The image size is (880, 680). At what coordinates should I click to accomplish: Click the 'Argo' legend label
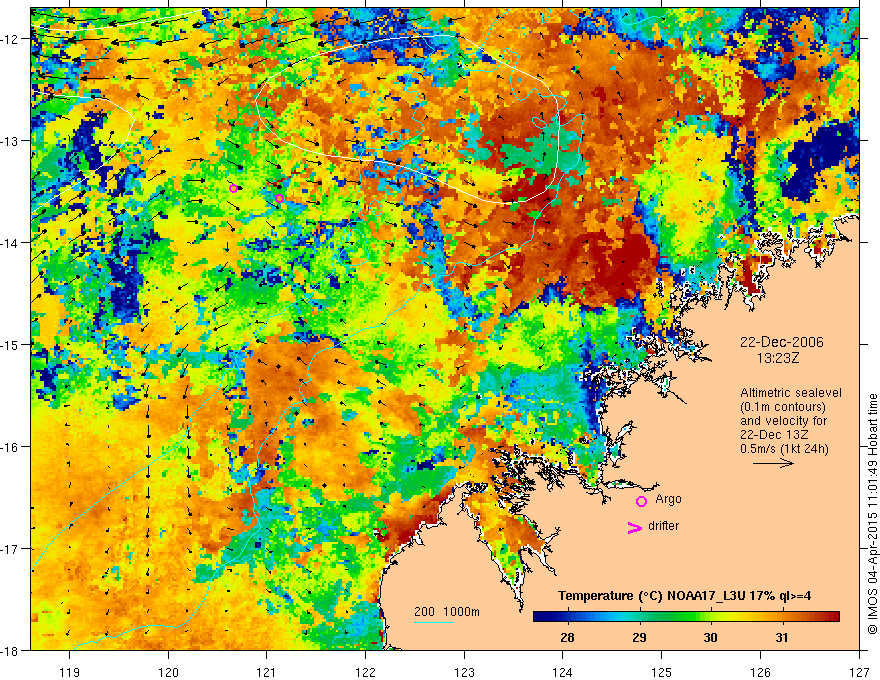(668, 499)
